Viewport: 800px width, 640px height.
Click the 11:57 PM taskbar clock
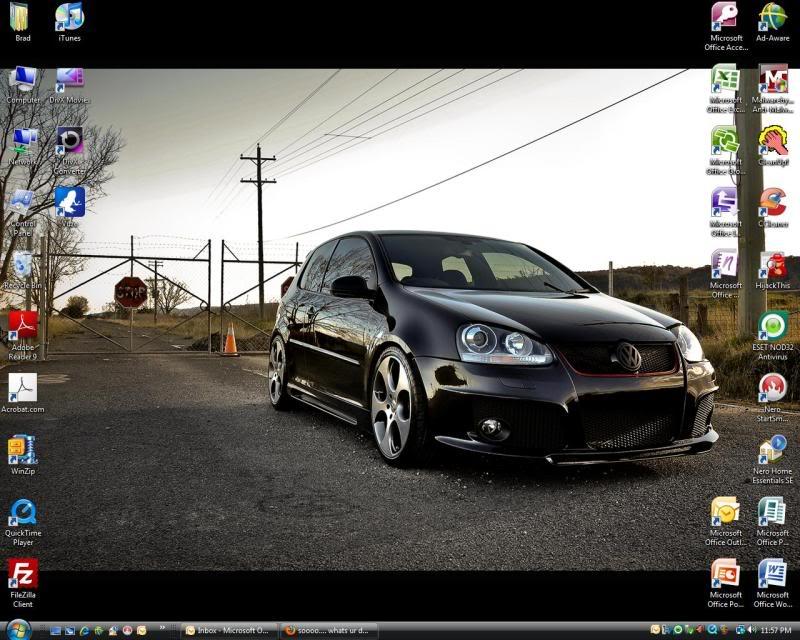(x=776, y=631)
